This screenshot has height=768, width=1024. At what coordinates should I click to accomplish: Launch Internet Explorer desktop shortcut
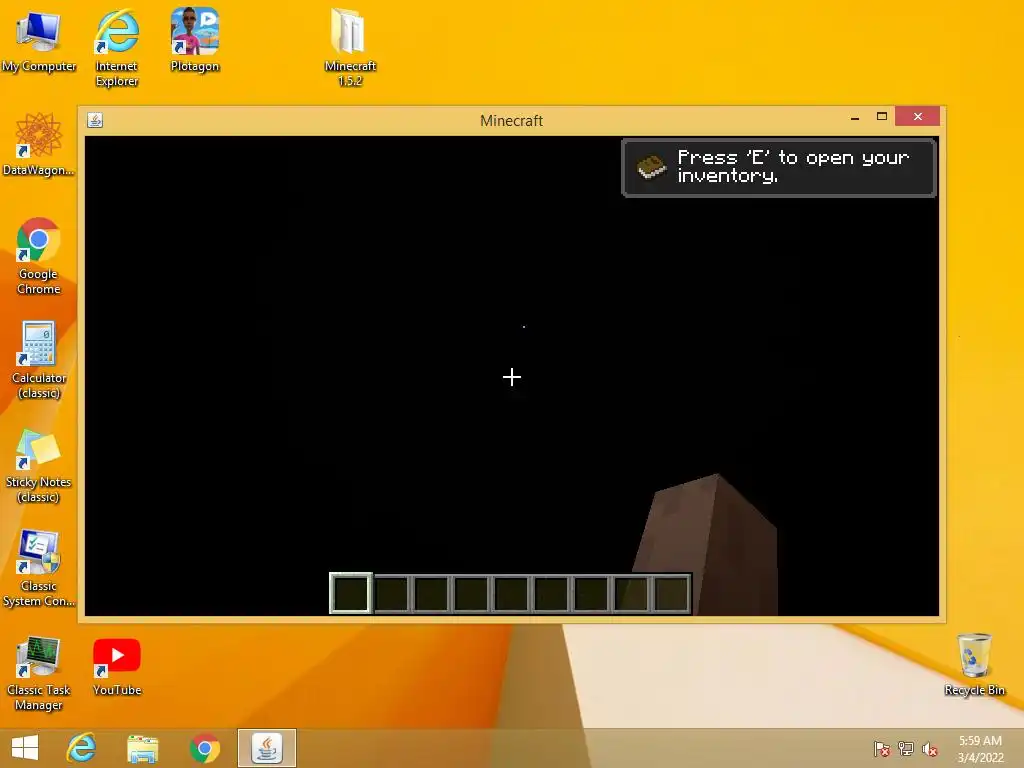tap(117, 47)
